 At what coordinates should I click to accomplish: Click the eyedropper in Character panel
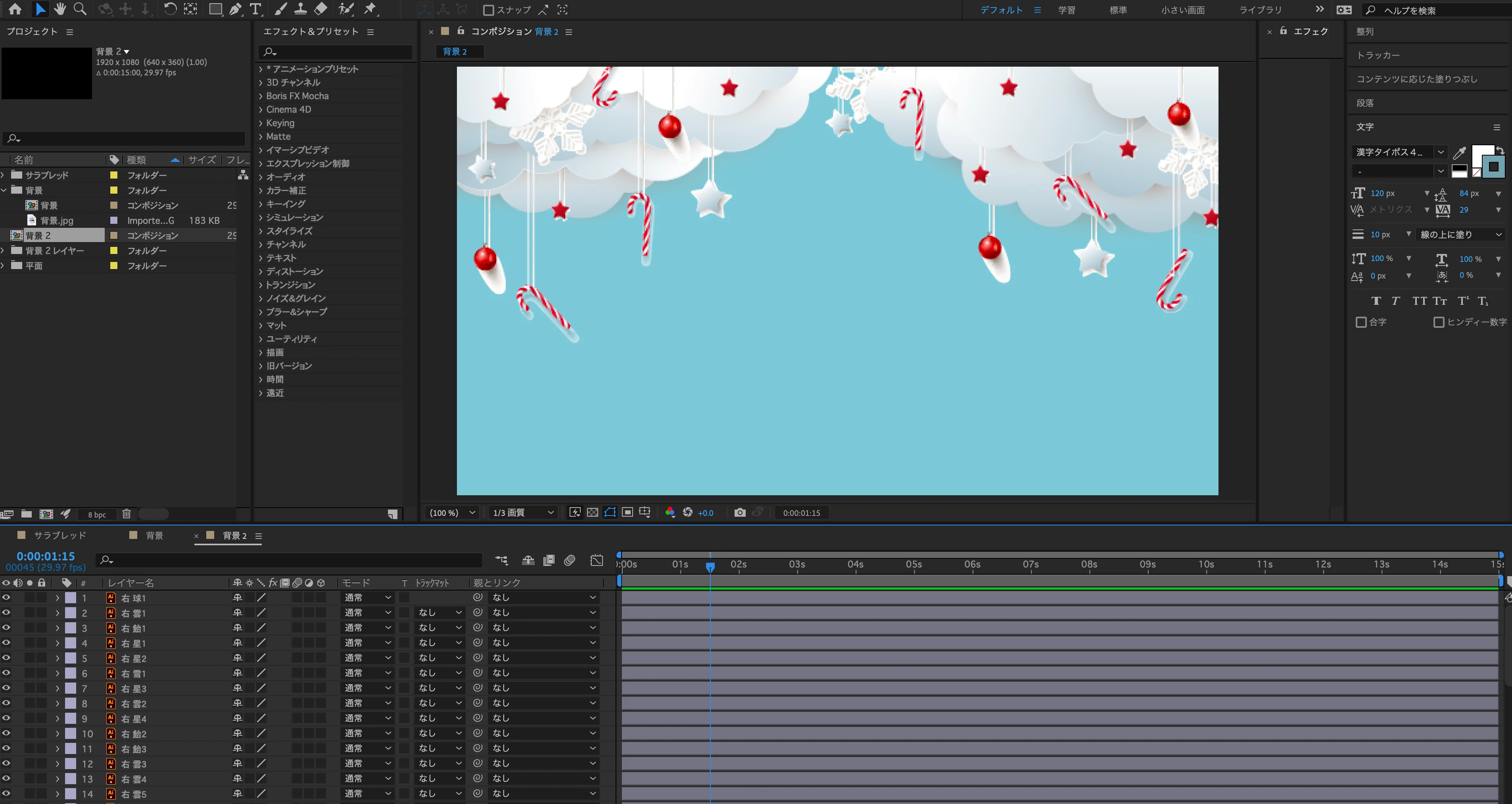pyautogui.click(x=1460, y=153)
